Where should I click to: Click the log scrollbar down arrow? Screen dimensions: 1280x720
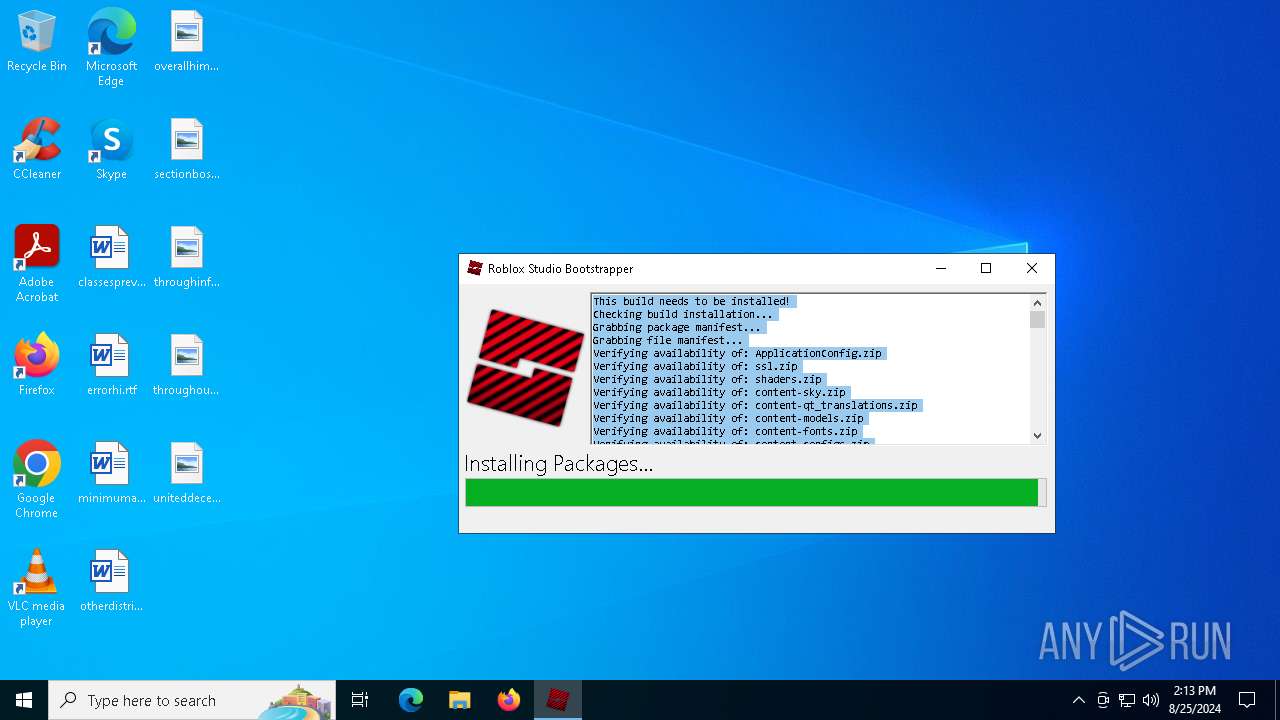pyautogui.click(x=1037, y=435)
